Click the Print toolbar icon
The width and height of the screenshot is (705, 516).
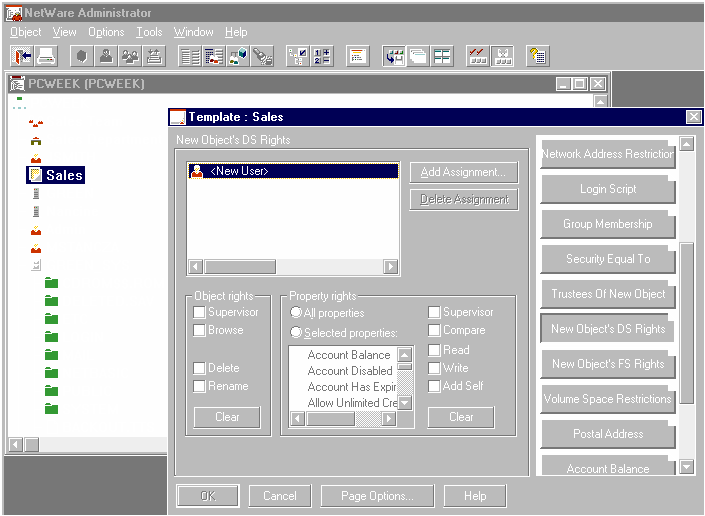pyautogui.click(x=46, y=56)
